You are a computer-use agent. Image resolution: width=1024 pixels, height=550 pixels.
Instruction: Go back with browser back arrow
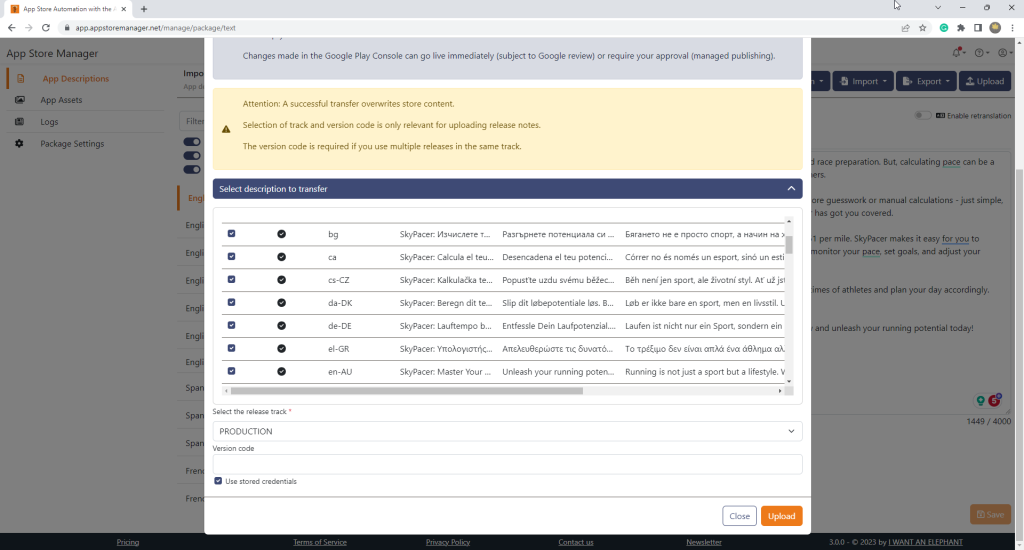(x=12, y=27)
